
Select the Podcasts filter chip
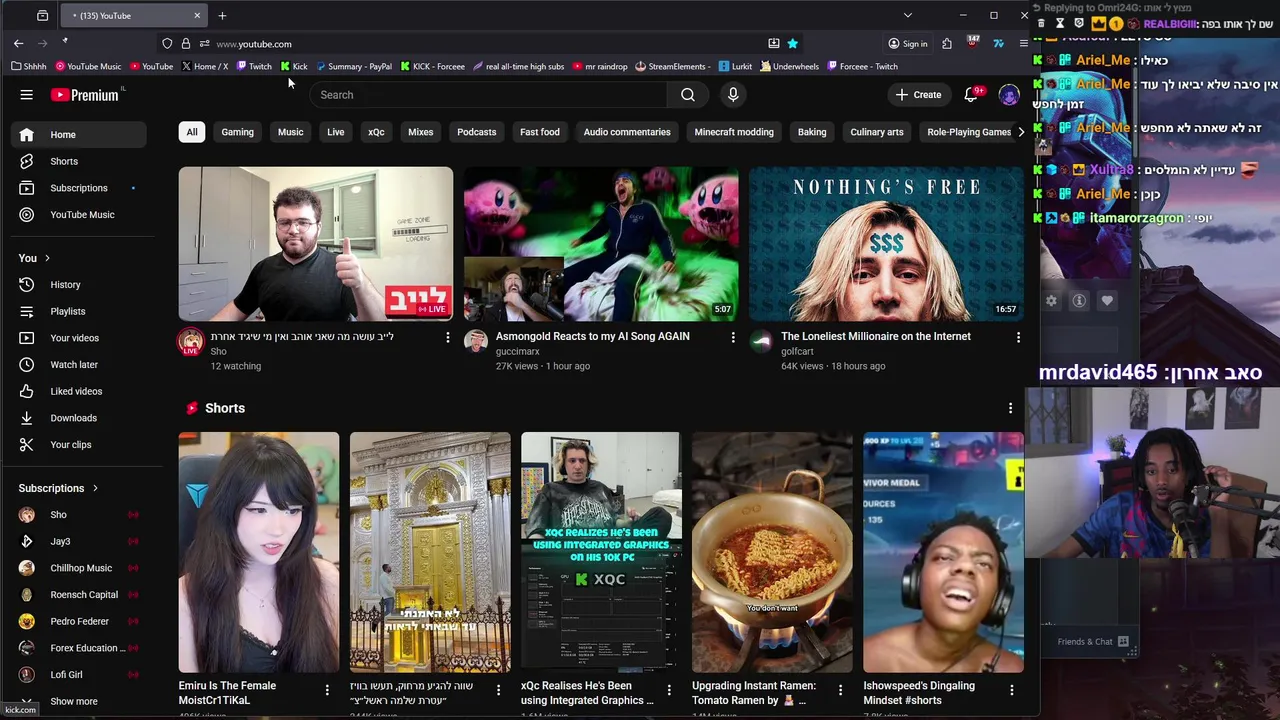tap(476, 132)
